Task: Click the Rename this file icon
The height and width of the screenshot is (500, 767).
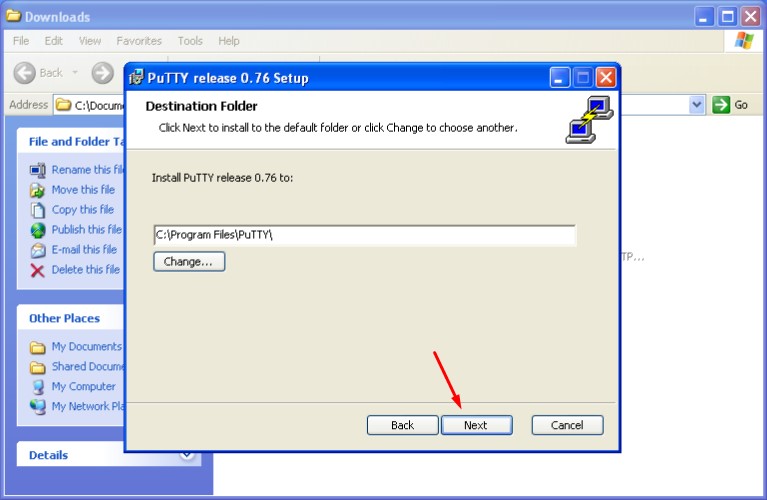Action: click(x=38, y=170)
